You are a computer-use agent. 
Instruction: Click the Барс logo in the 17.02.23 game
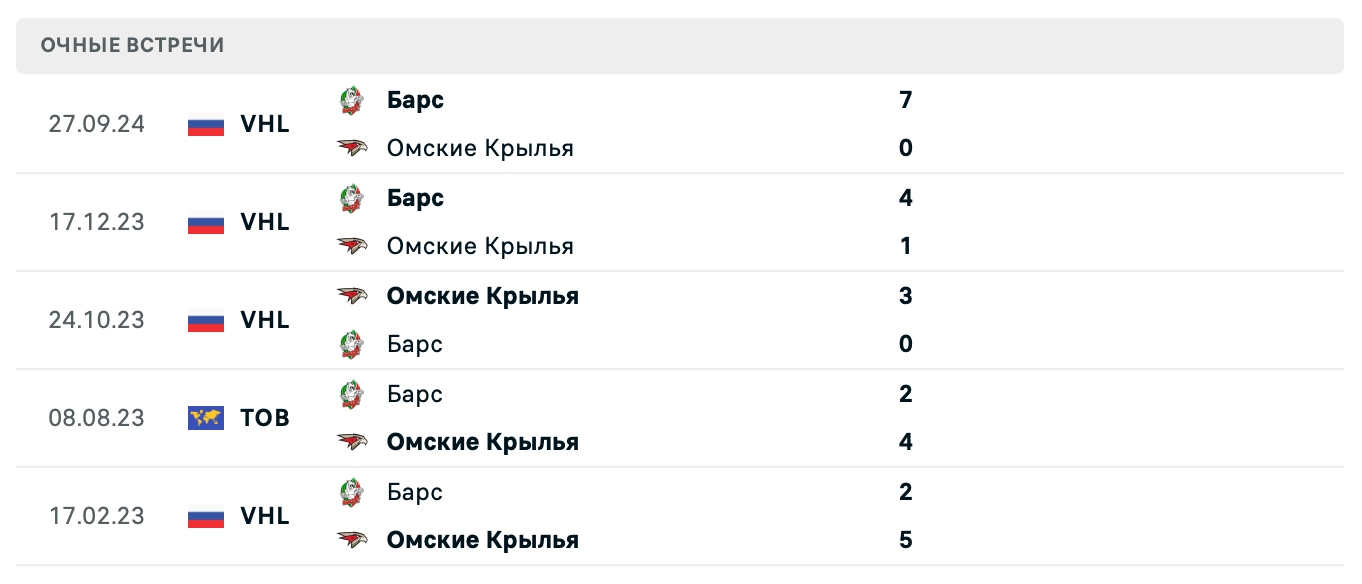pyautogui.click(x=351, y=492)
